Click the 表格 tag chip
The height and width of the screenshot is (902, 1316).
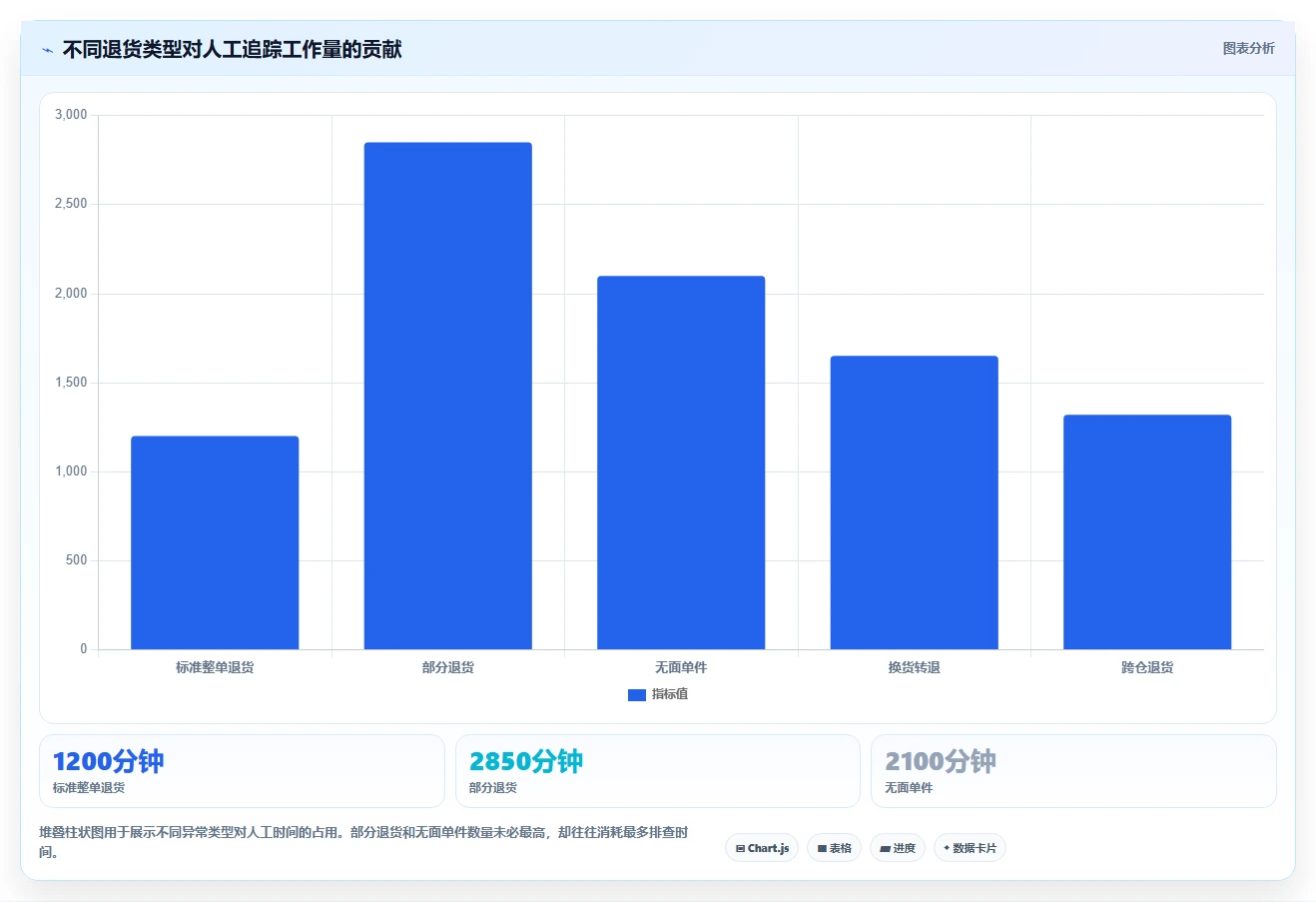coord(834,848)
